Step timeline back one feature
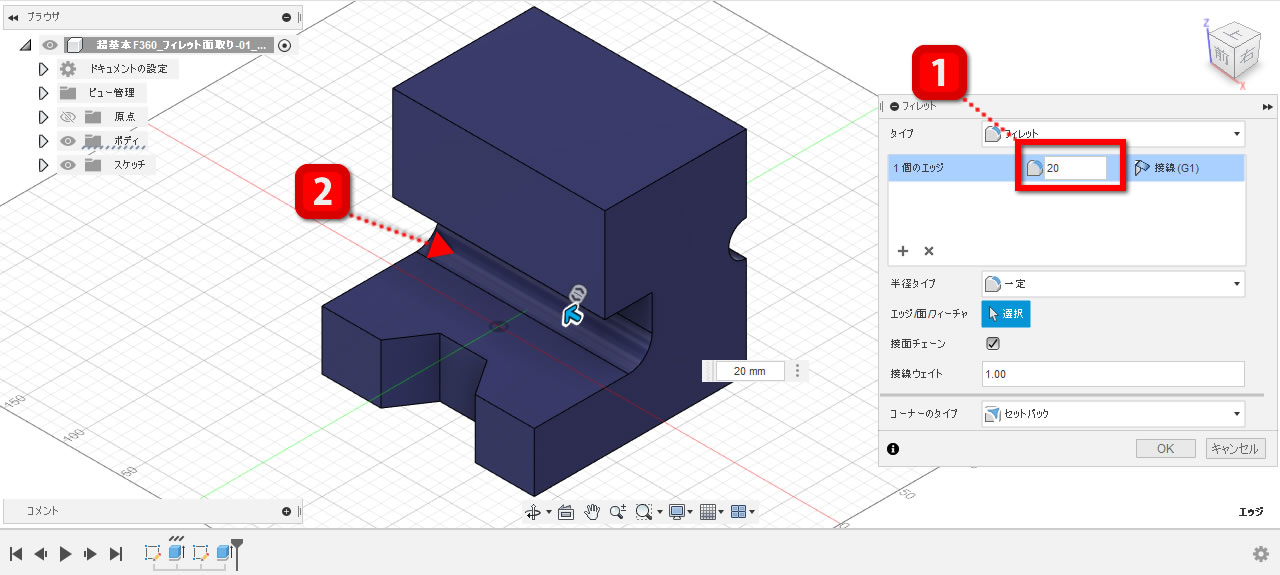Viewport: 1280px width, 575px height. pyautogui.click(x=41, y=553)
